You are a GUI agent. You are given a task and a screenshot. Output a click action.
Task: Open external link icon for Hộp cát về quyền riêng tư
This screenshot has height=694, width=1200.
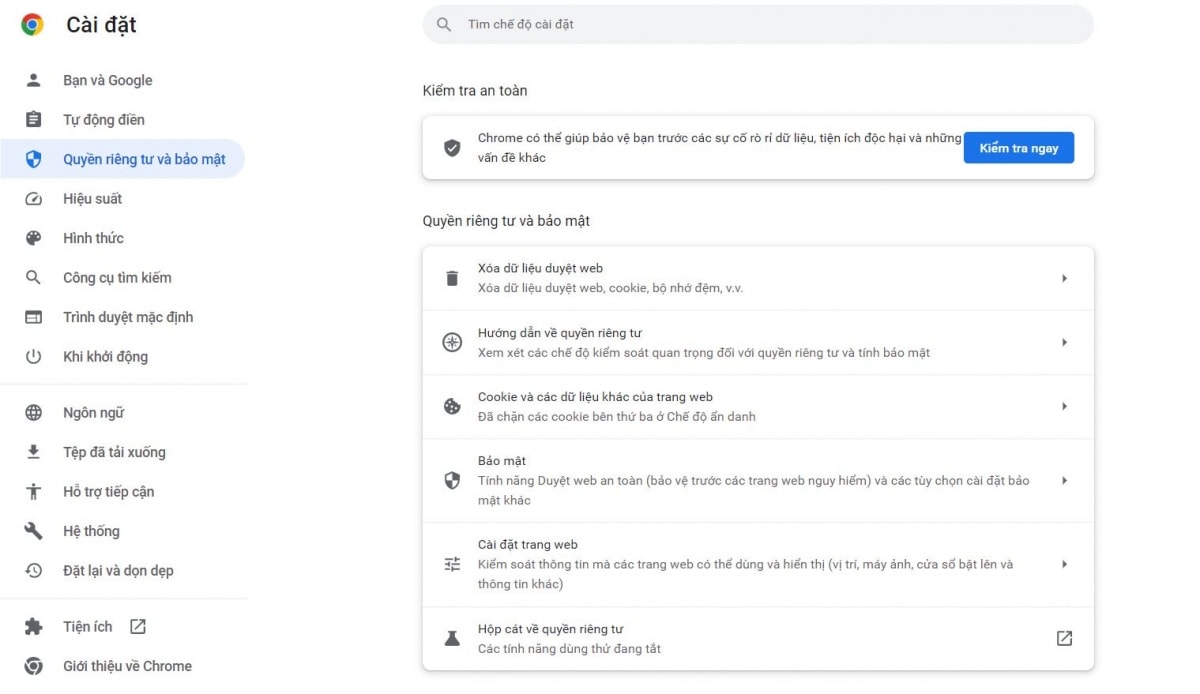(1064, 638)
